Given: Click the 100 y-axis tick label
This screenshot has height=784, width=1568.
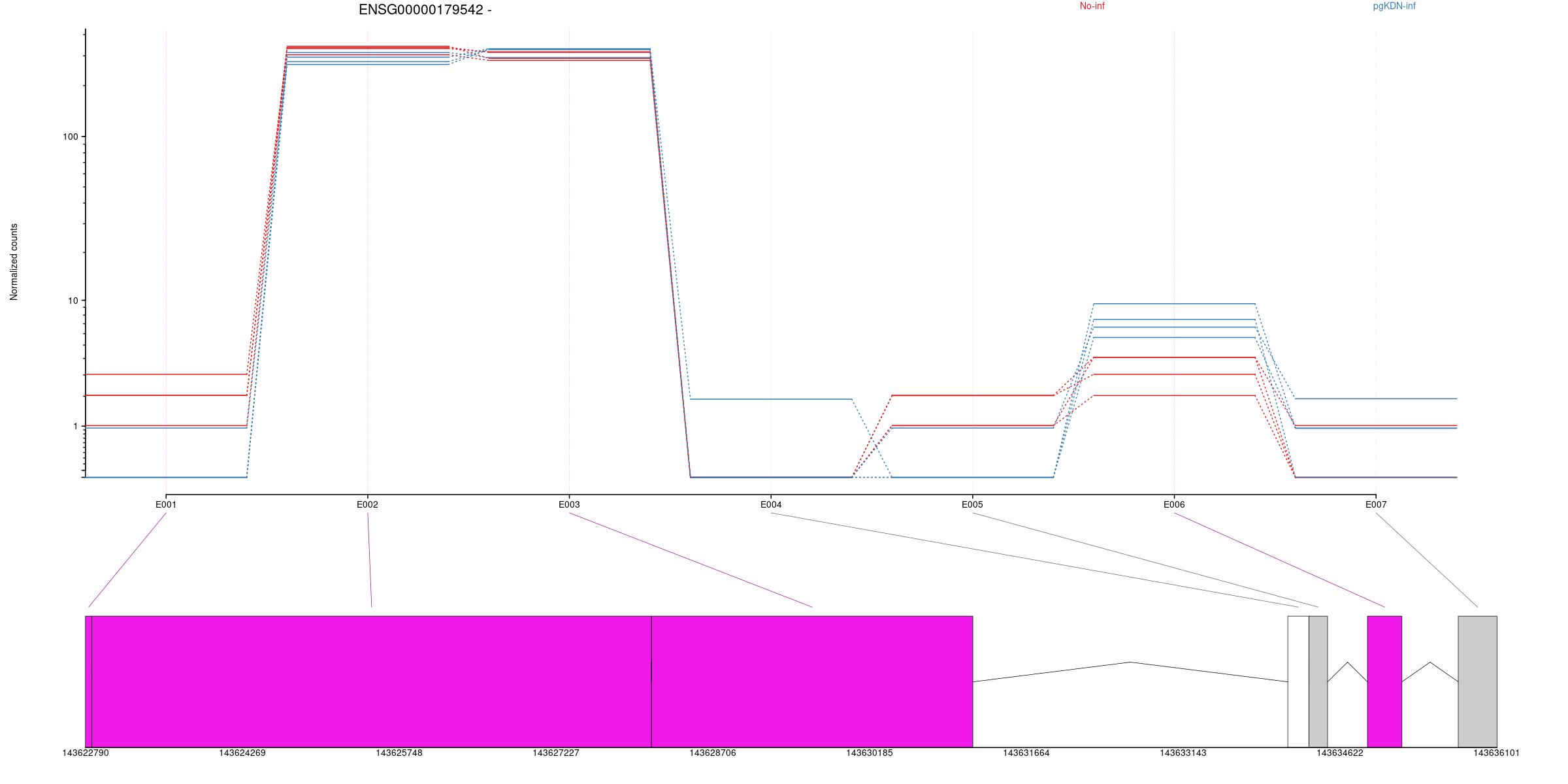Looking at the screenshot, I should (70, 137).
